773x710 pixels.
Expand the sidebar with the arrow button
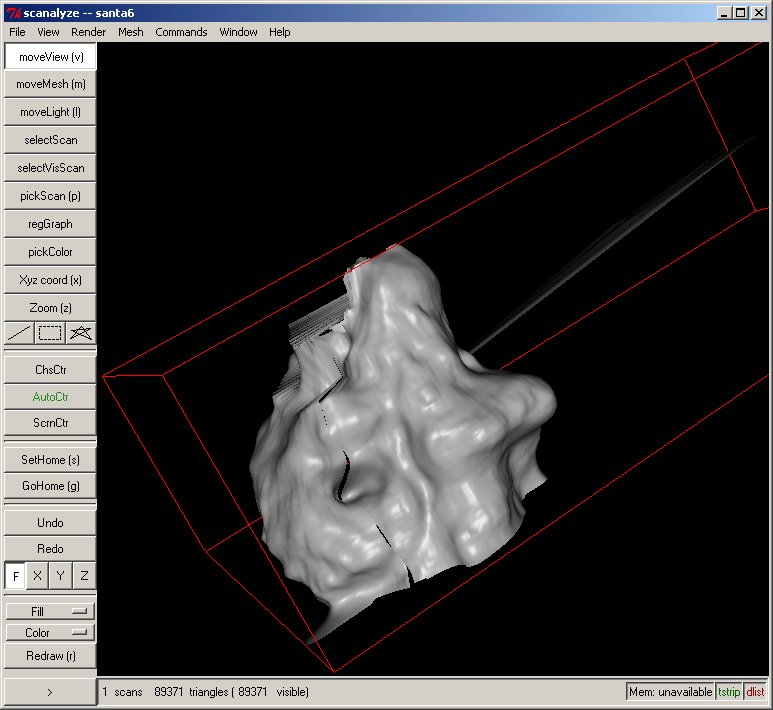click(50, 692)
